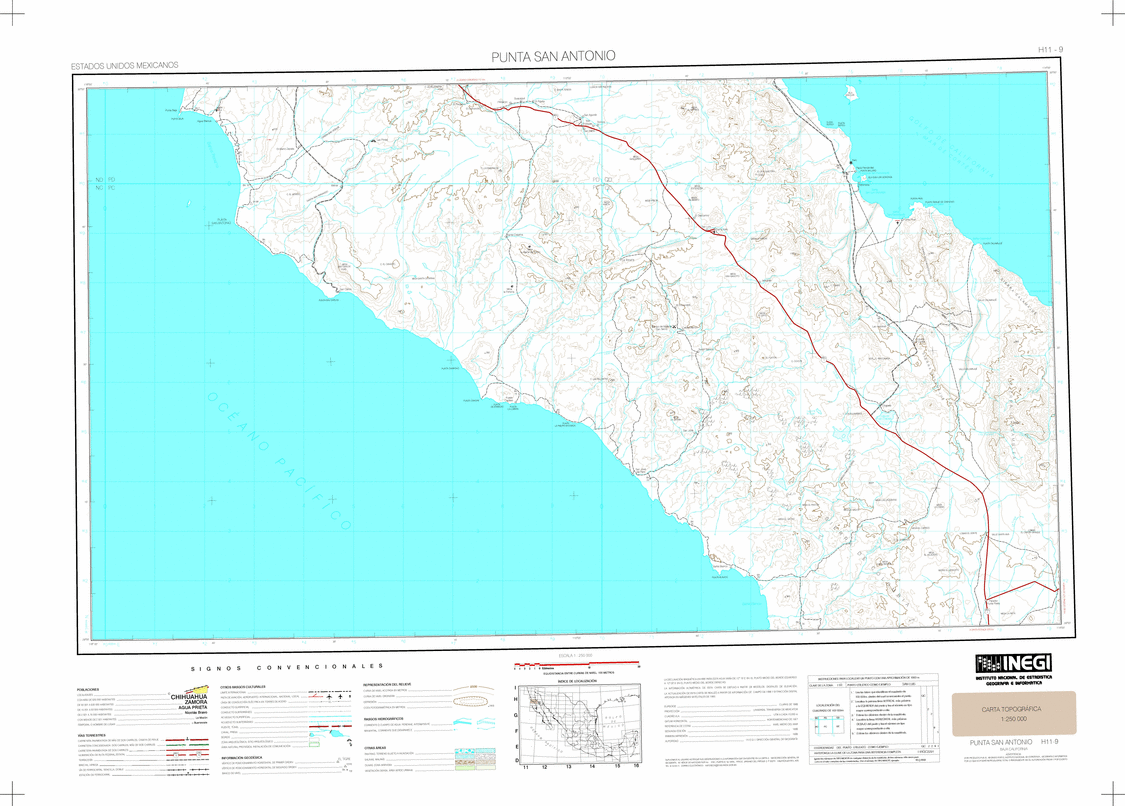This screenshot has width=1125, height=806.
Task: Click the 100 000 m grid square locator diagram
Action: (827, 725)
